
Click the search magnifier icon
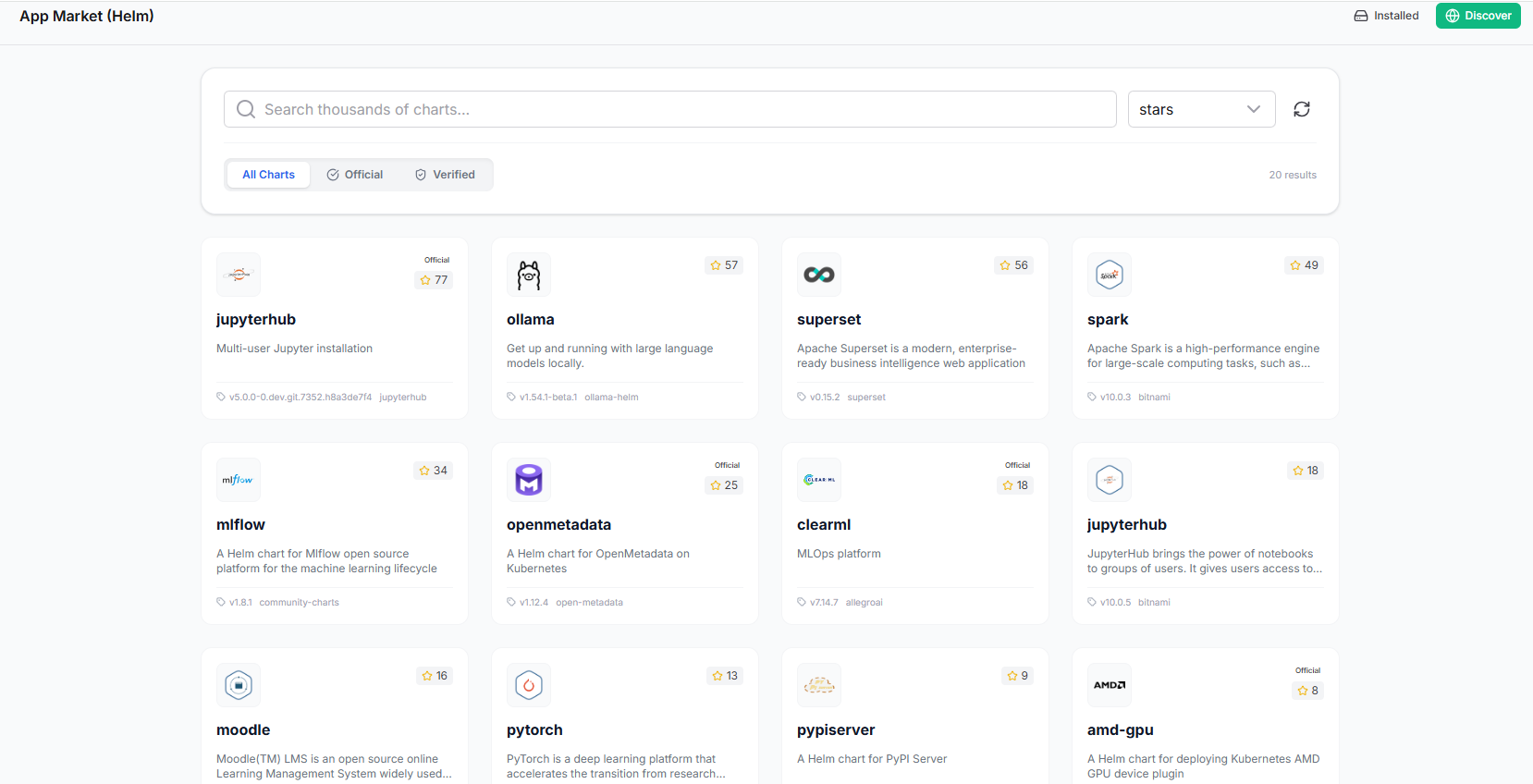pos(246,109)
